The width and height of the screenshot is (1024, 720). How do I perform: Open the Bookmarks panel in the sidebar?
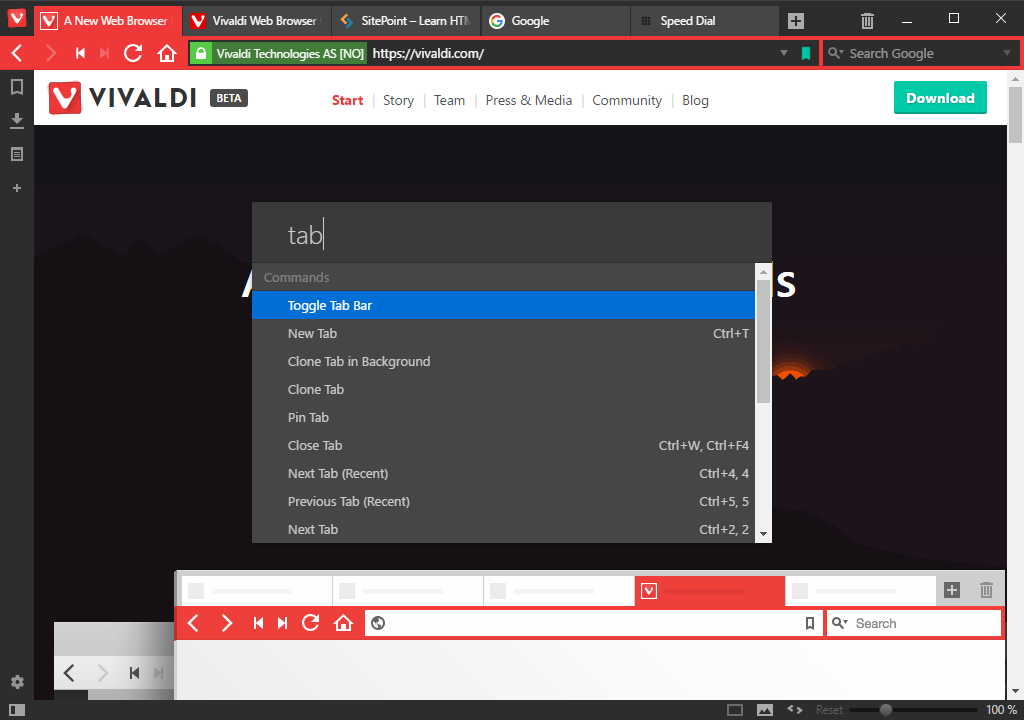[x=16, y=87]
